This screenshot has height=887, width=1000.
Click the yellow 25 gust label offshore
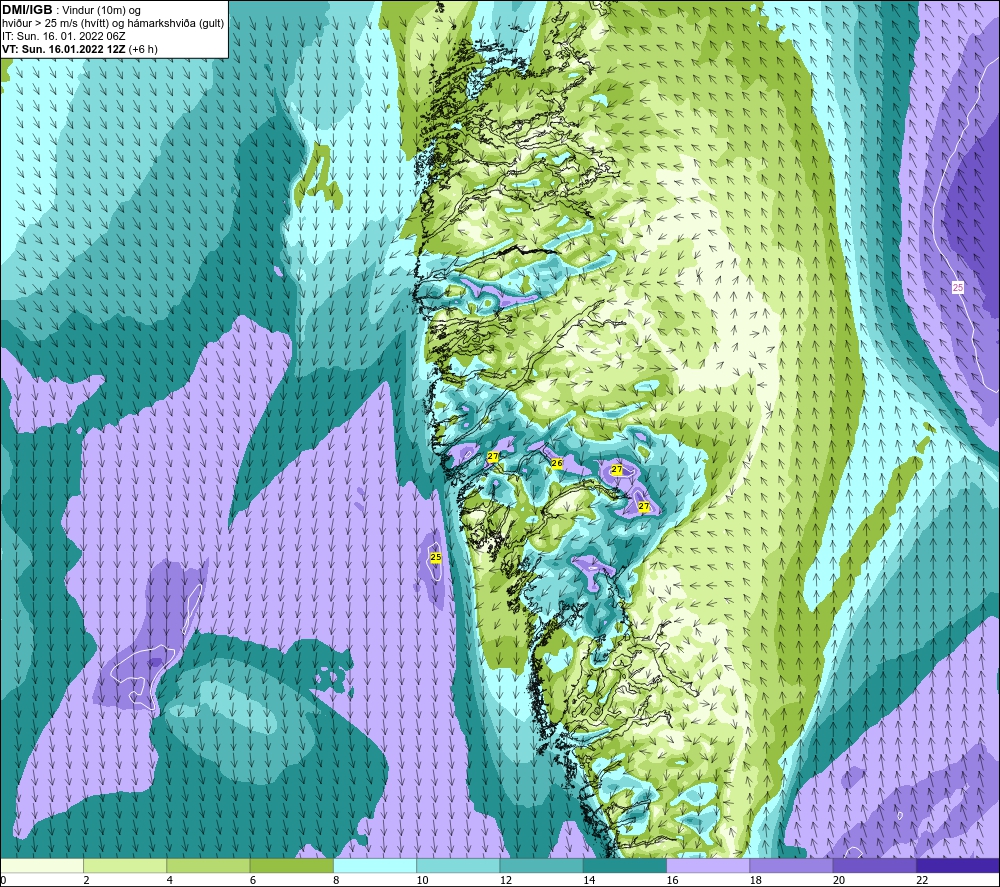click(436, 557)
